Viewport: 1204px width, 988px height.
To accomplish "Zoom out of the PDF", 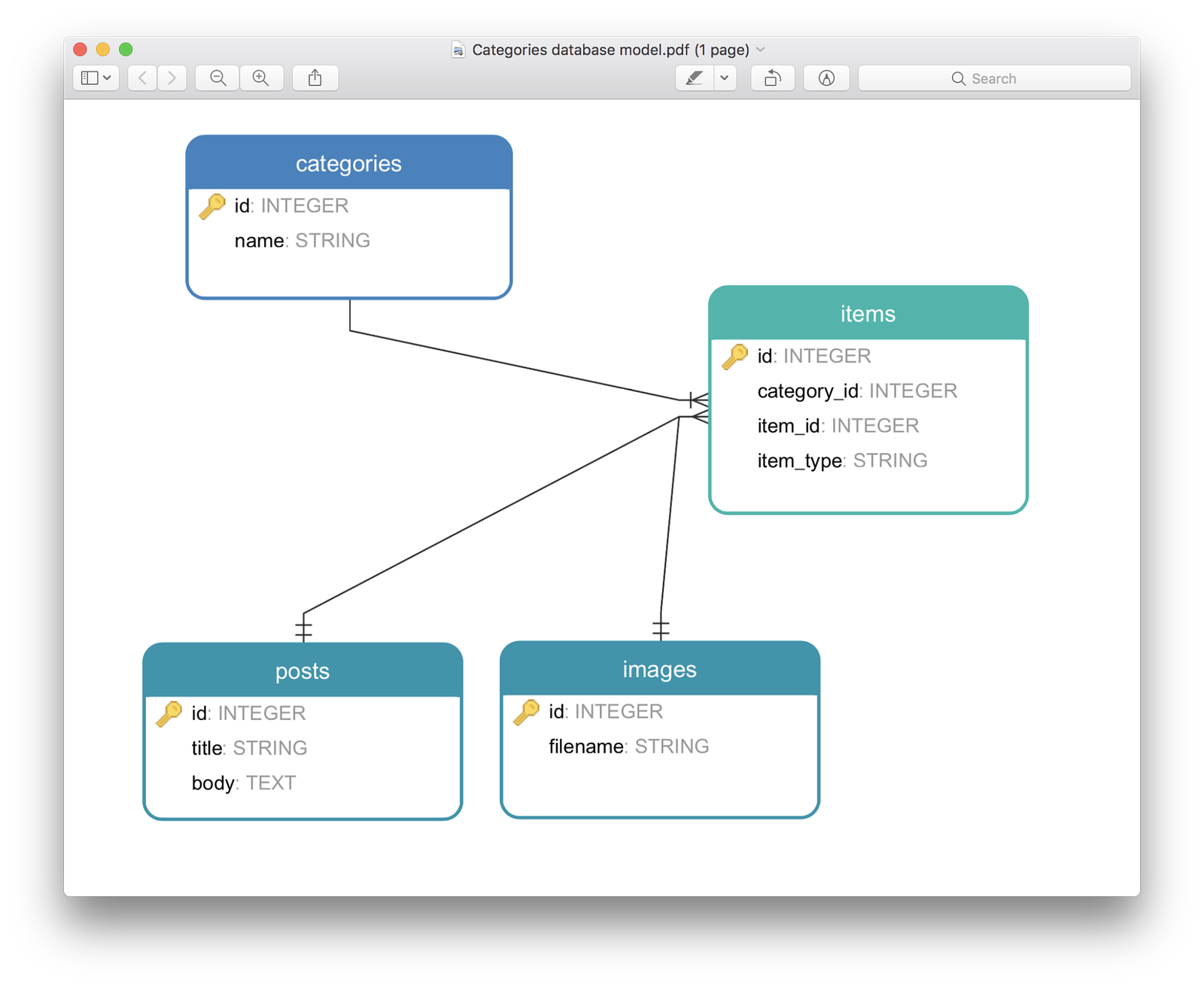I will click(217, 78).
